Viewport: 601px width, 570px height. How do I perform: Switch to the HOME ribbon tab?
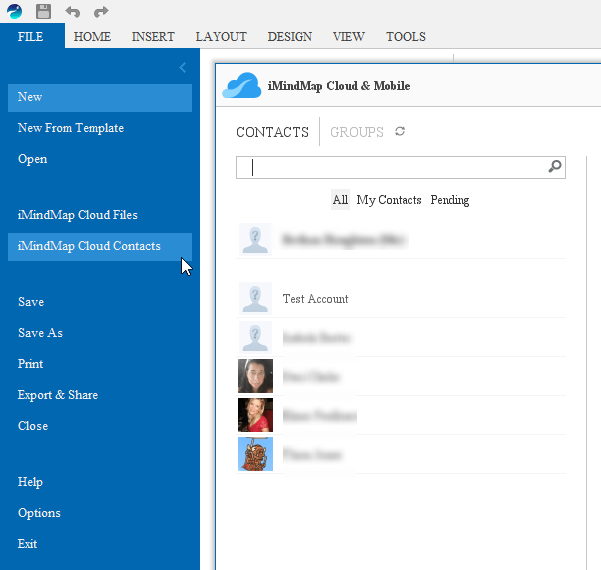click(x=92, y=36)
